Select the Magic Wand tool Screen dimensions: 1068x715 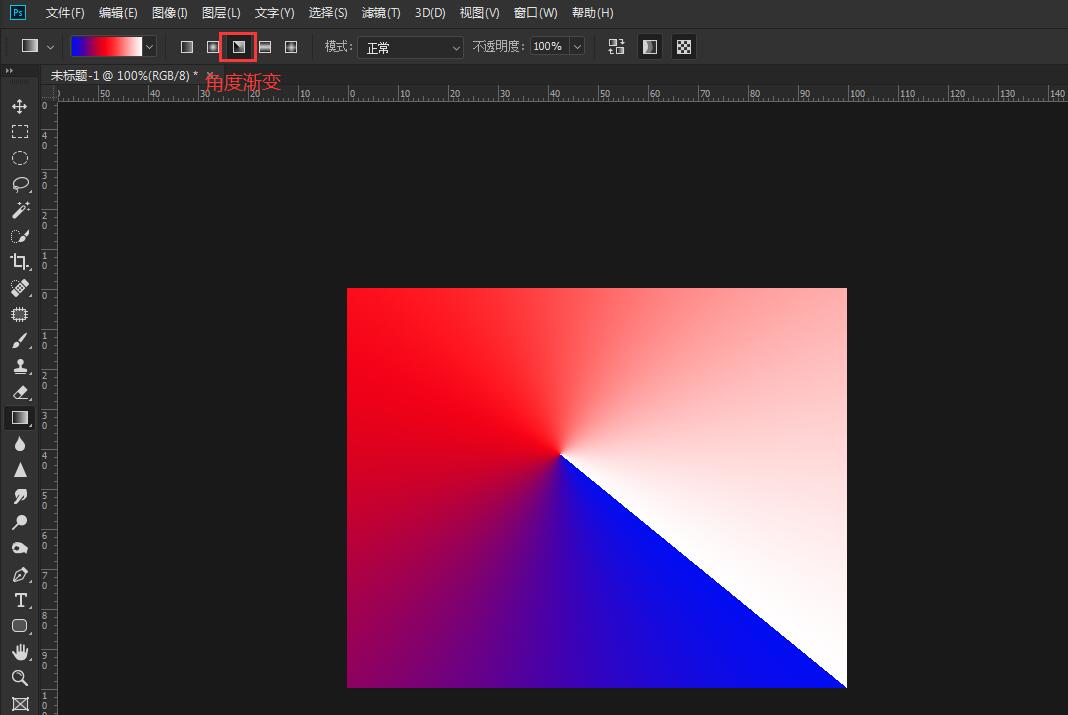19,210
